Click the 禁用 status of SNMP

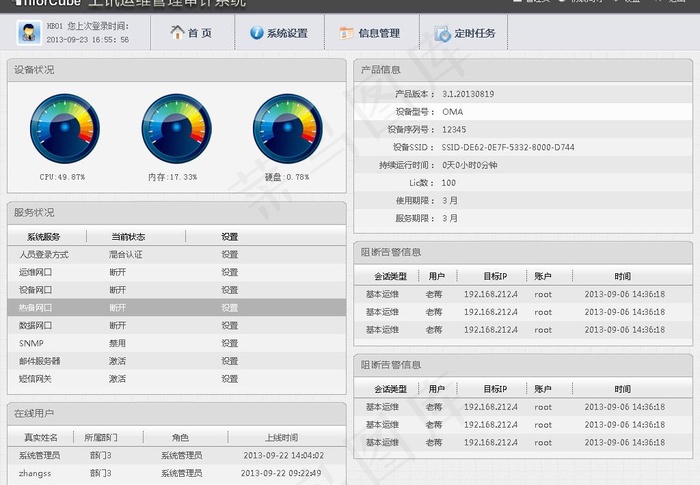pos(117,343)
